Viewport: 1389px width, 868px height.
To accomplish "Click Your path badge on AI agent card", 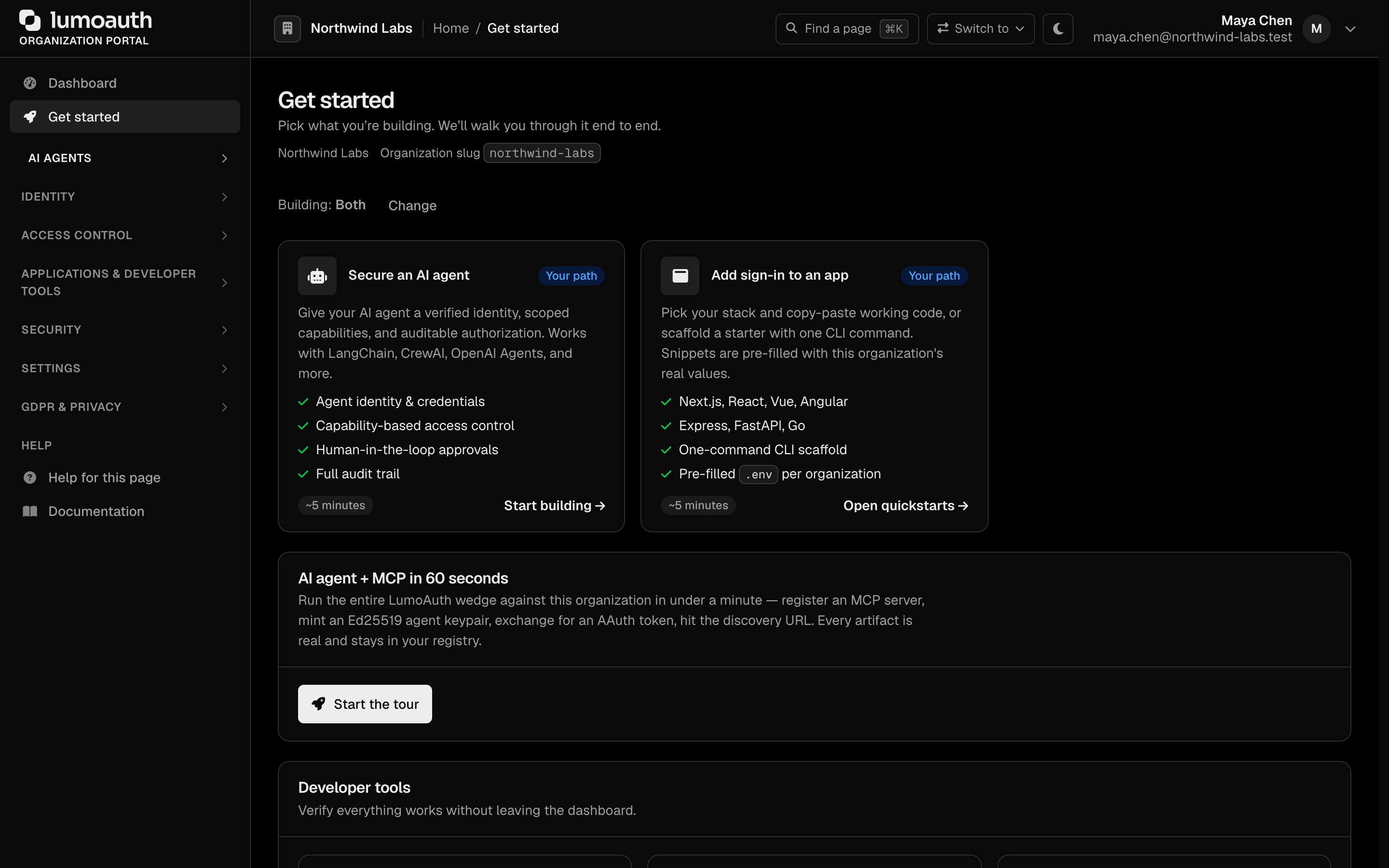I will (571, 275).
